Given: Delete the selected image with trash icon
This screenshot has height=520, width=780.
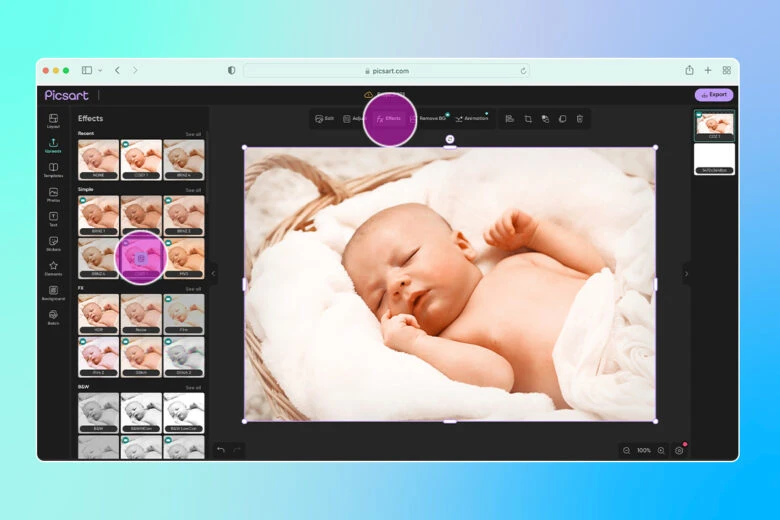Looking at the screenshot, I should pyautogui.click(x=580, y=119).
